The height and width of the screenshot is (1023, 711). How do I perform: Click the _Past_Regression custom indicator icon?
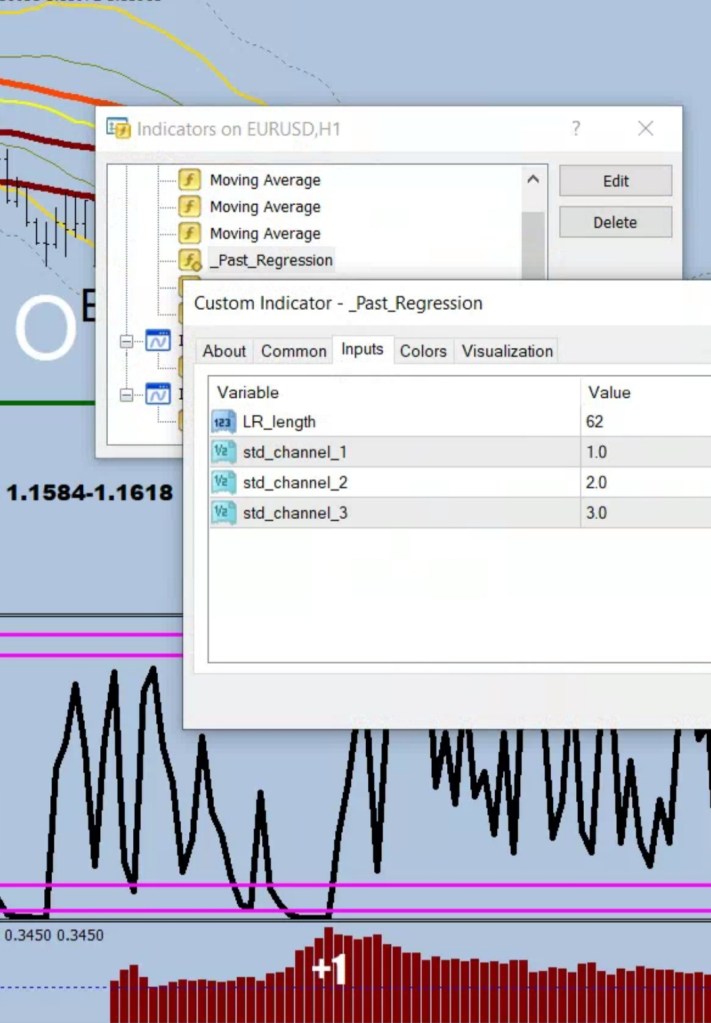[190, 260]
